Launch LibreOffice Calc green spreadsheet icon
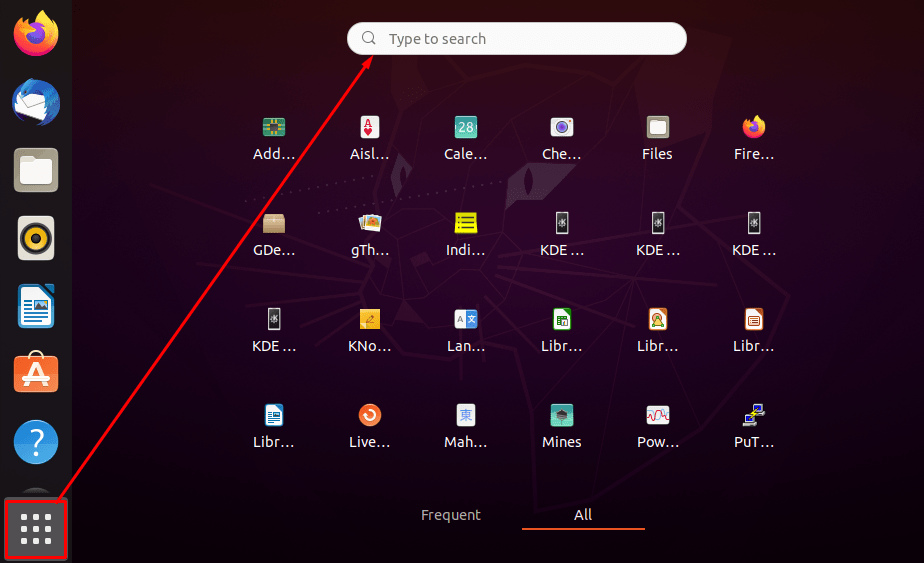The image size is (924, 563). 562,331
